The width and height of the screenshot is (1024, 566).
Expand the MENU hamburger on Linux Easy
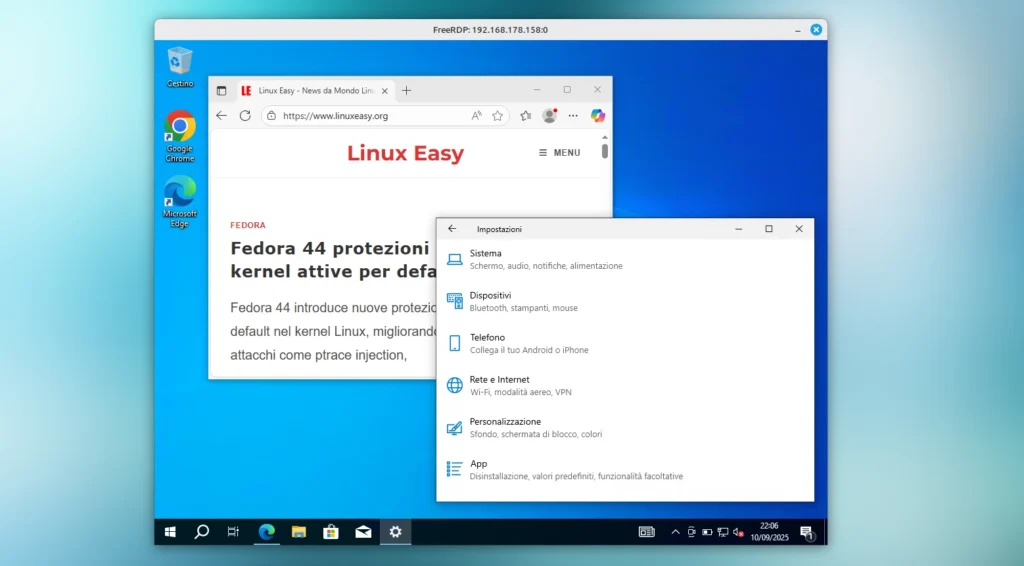point(559,153)
